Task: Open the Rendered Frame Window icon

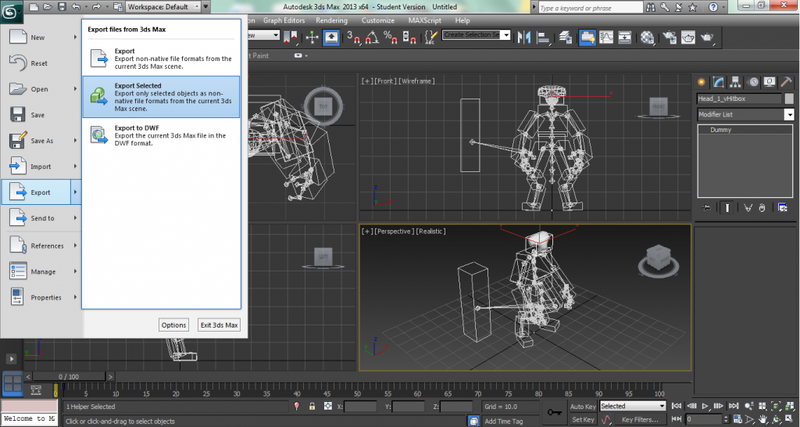Action: (688, 37)
